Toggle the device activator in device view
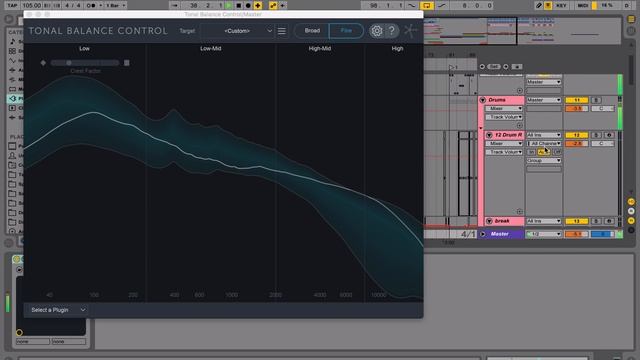 16,259
